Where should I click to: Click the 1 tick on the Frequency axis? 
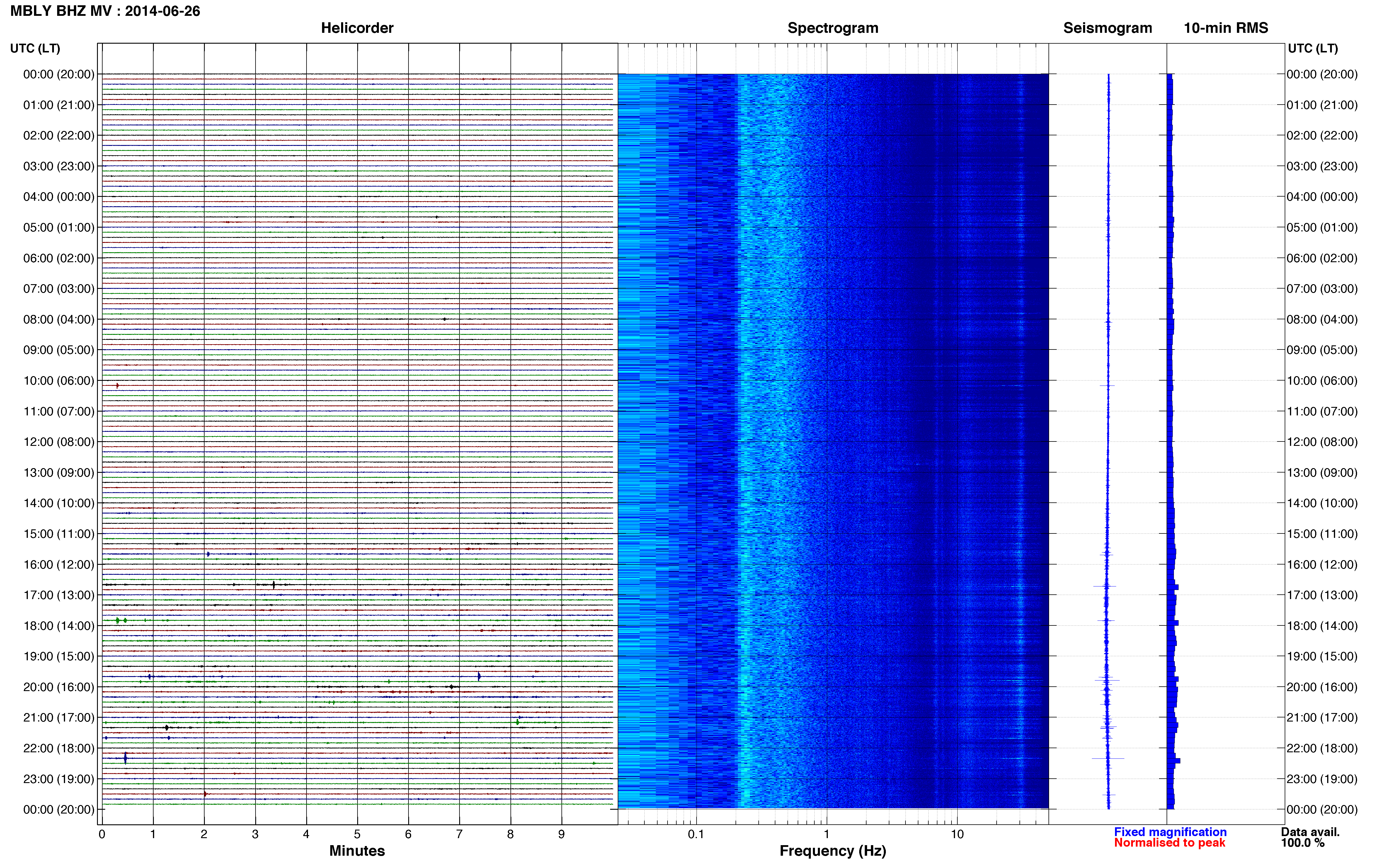pyautogui.click(x=826, y=834)
